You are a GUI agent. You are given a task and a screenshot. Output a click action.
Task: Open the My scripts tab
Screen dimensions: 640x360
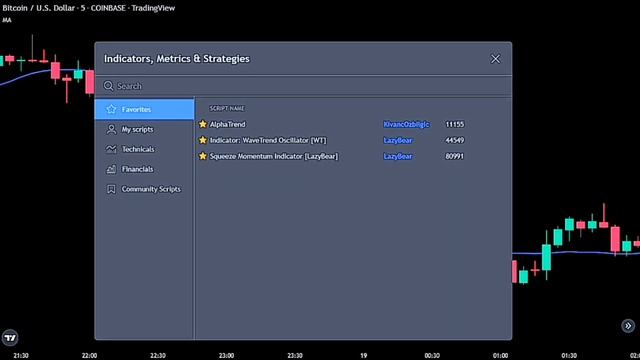pos(144,129)
